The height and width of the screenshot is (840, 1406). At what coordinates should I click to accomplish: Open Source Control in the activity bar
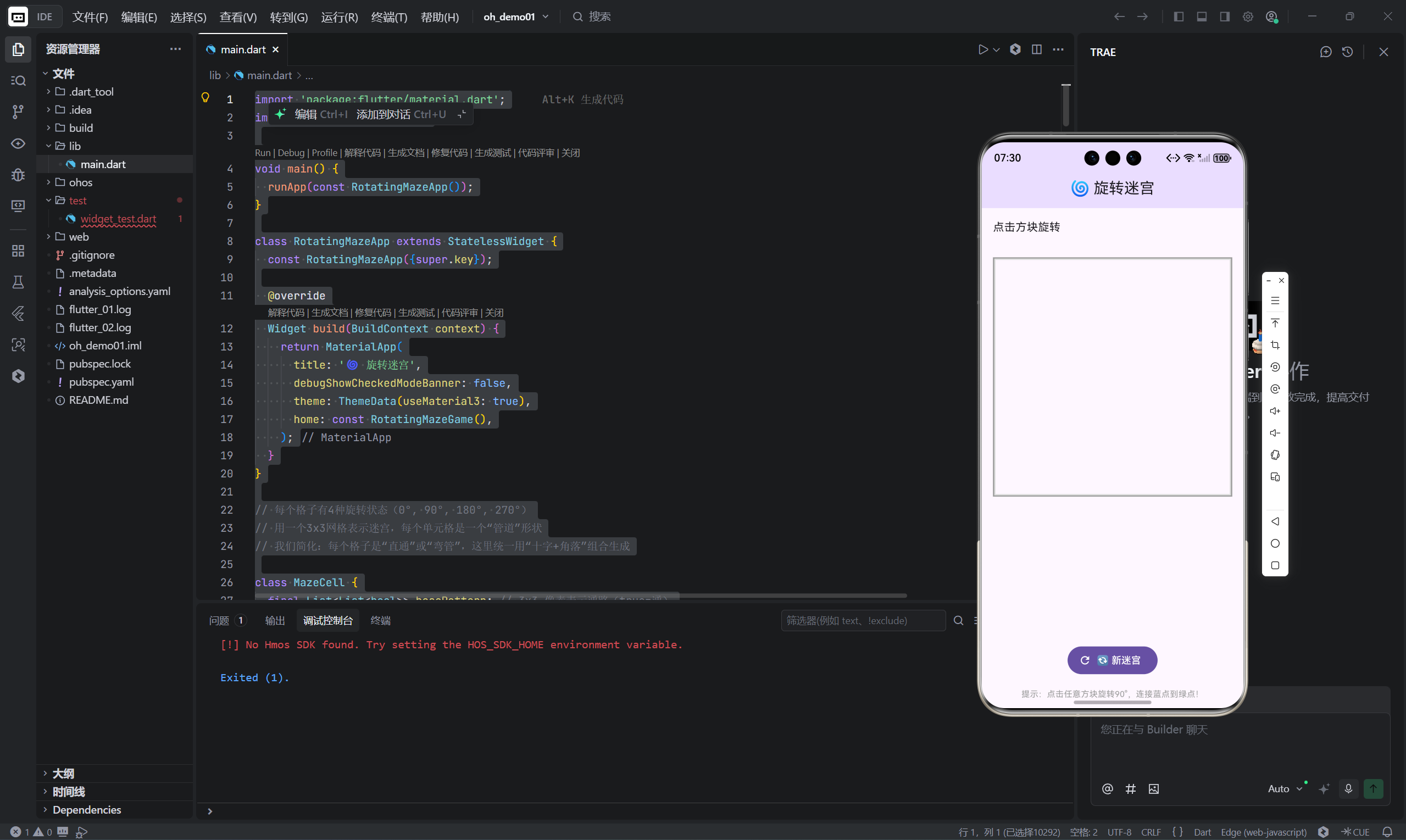coord(18,112)
